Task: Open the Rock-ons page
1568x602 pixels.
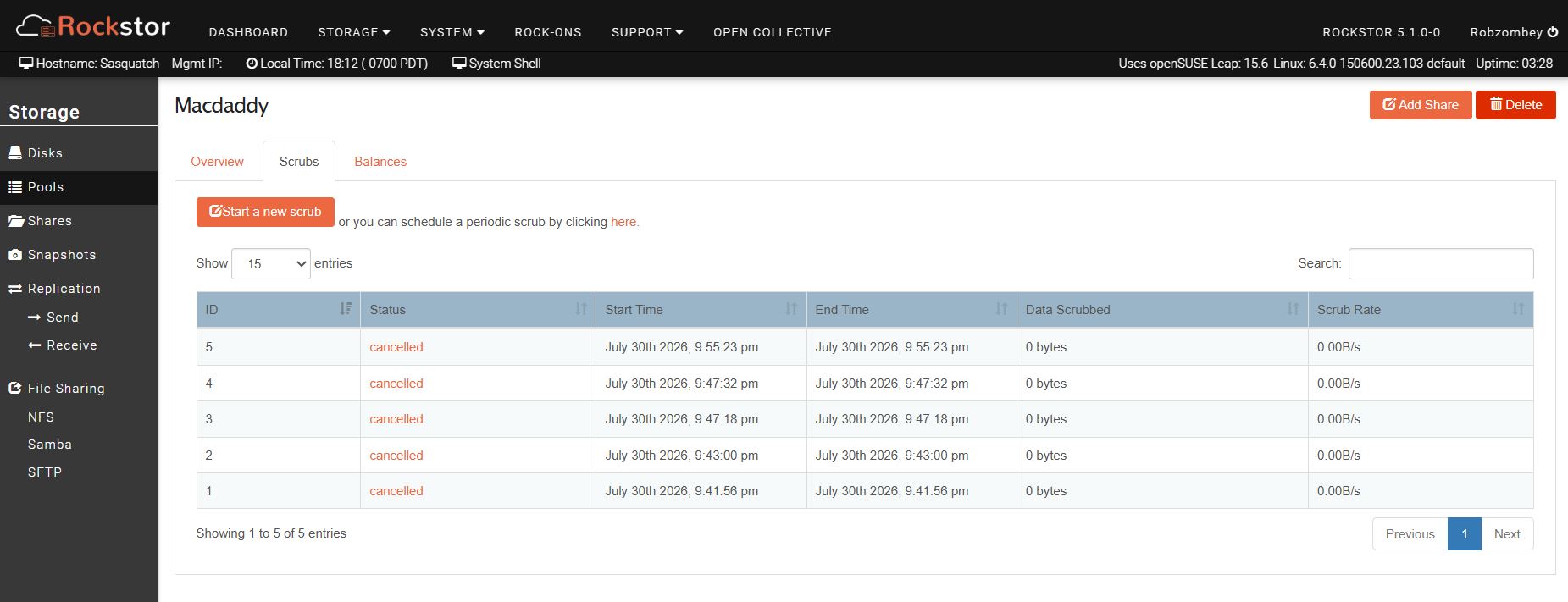Action: click(x=548, y=32)
